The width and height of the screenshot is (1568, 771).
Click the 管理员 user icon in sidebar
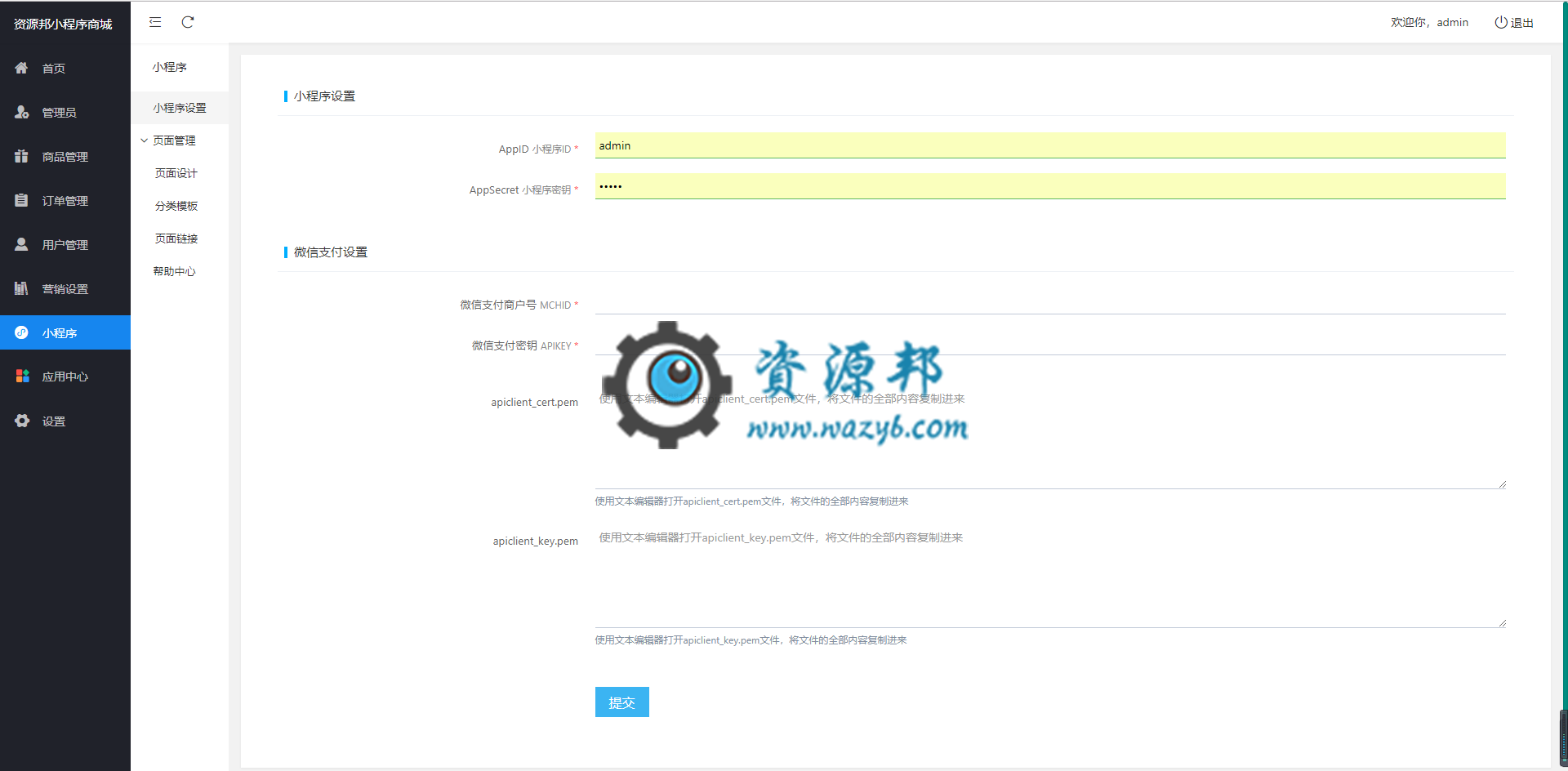(x=21, y=112)
